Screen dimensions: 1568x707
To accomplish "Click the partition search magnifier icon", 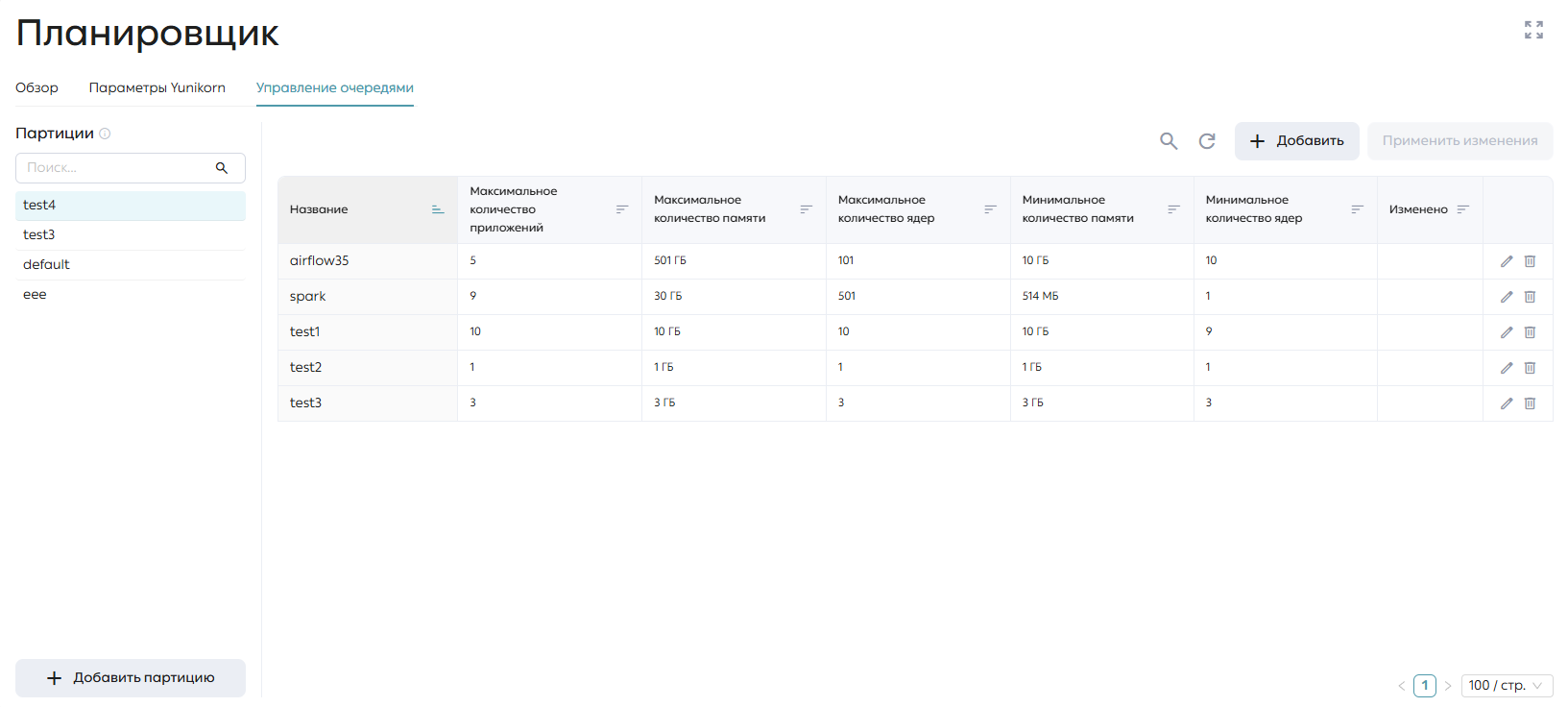I will pos(222,168).
